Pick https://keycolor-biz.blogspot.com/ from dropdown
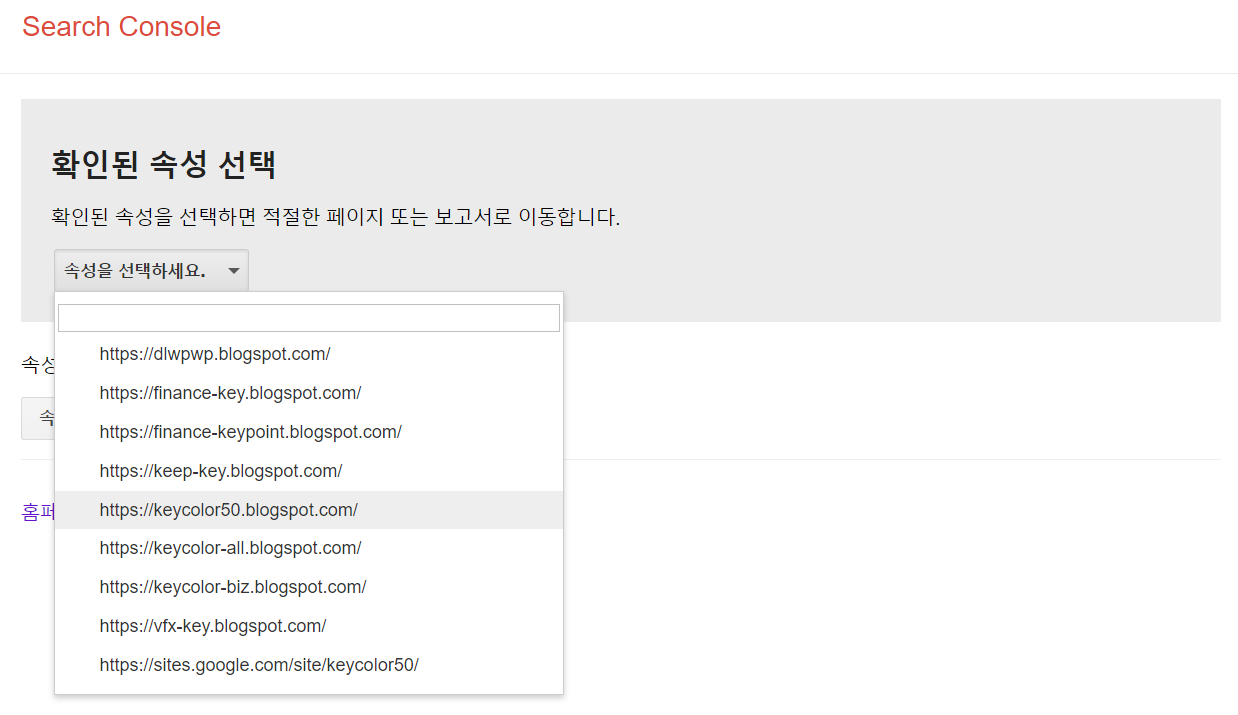 (x=309, y=587)
